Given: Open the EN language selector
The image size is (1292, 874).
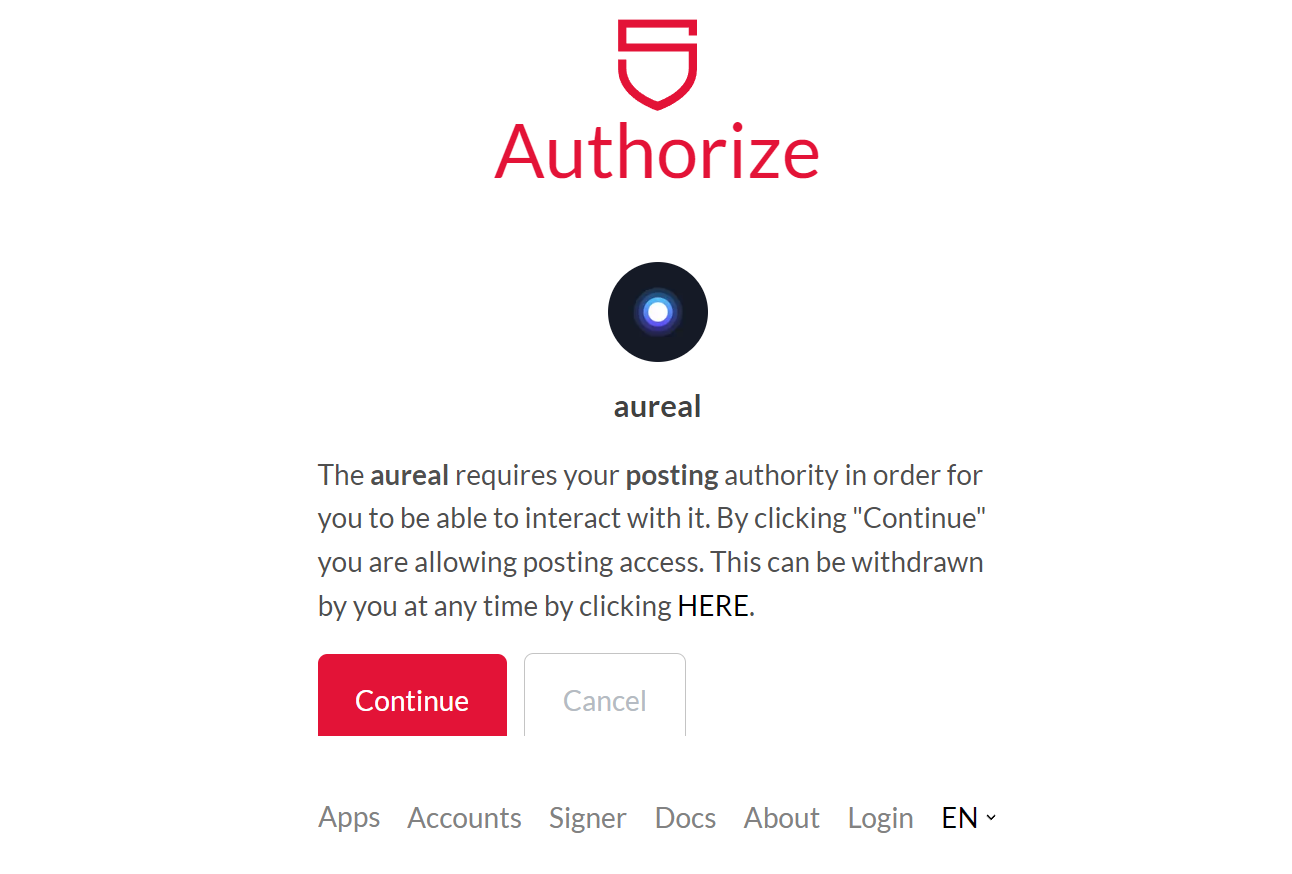Looking at the screenshot, I should tap(969, 818).
